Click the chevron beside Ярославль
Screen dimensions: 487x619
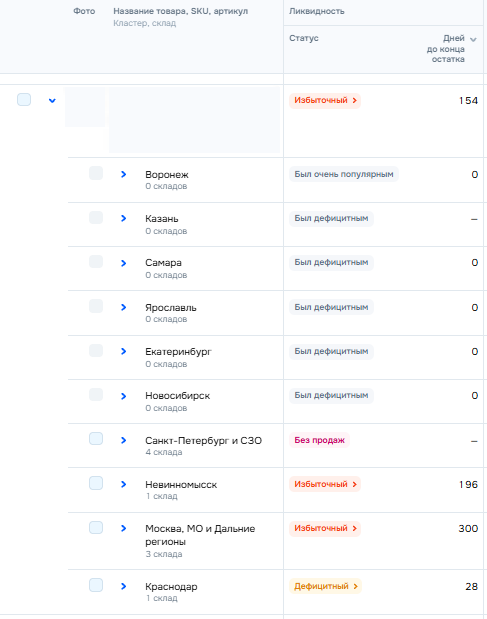point(124,307)
